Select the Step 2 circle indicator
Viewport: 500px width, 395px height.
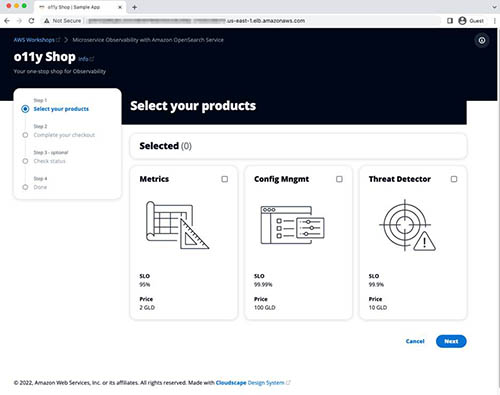coord(25,135)
